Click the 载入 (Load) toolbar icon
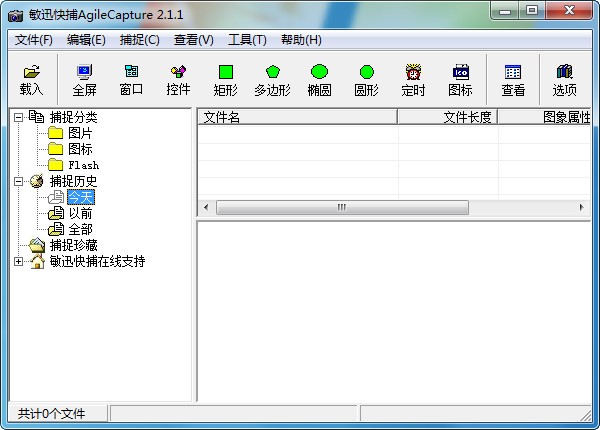This screenshot has height=430, width=600. [x=31, y=79]
